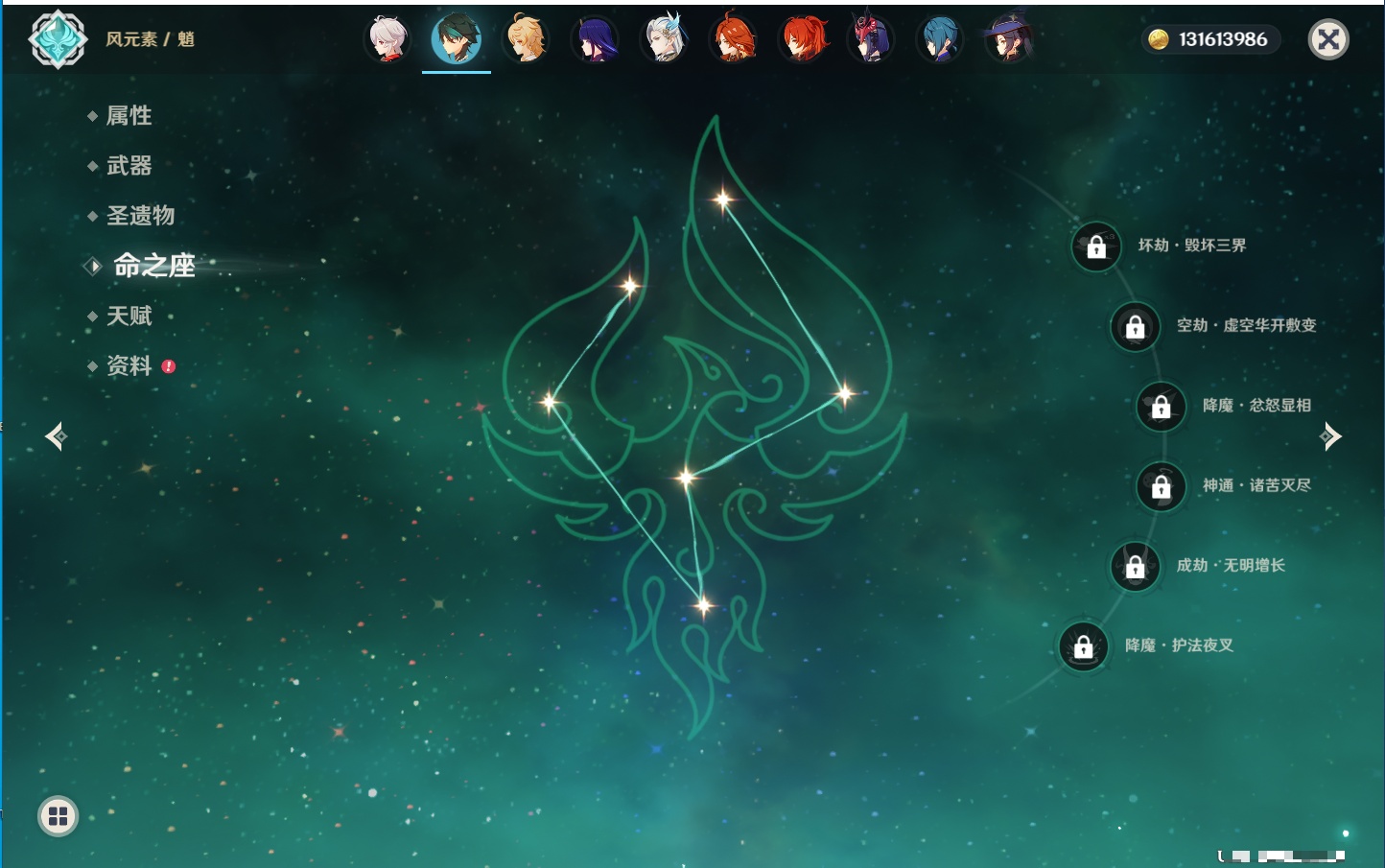Click the Mora amount 131613986

[x=1223, y=39]
